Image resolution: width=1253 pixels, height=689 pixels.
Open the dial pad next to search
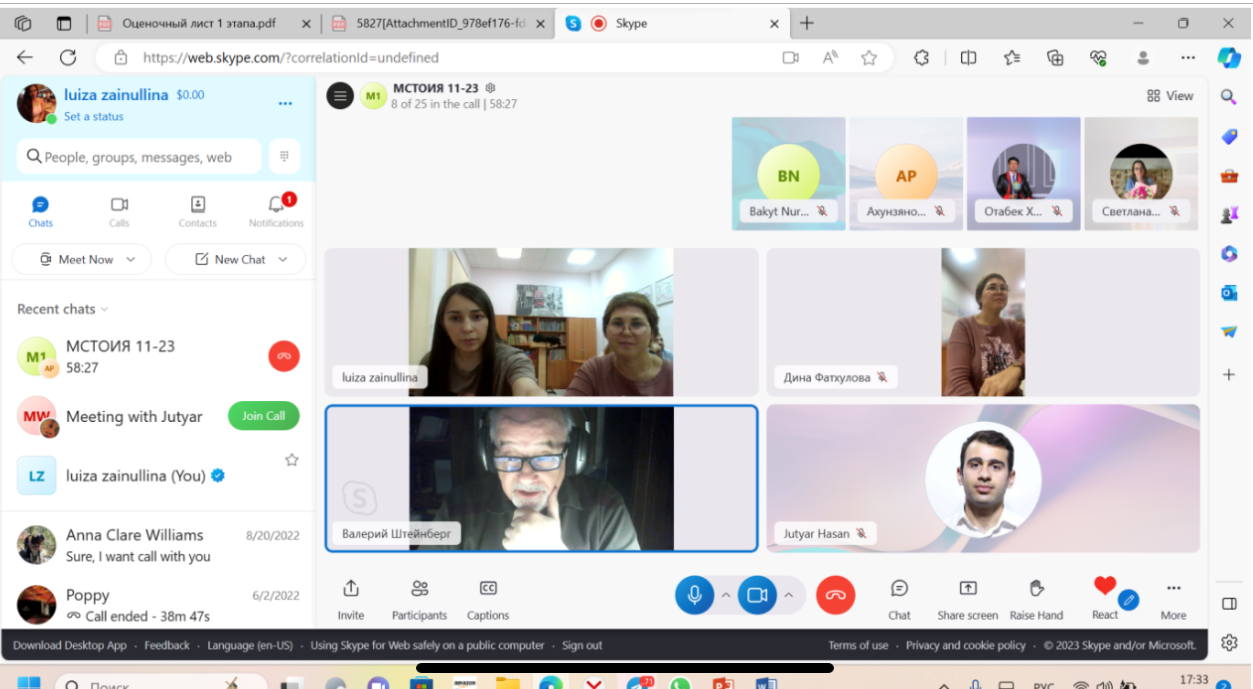pyautogui.click(x=284, y=156)
